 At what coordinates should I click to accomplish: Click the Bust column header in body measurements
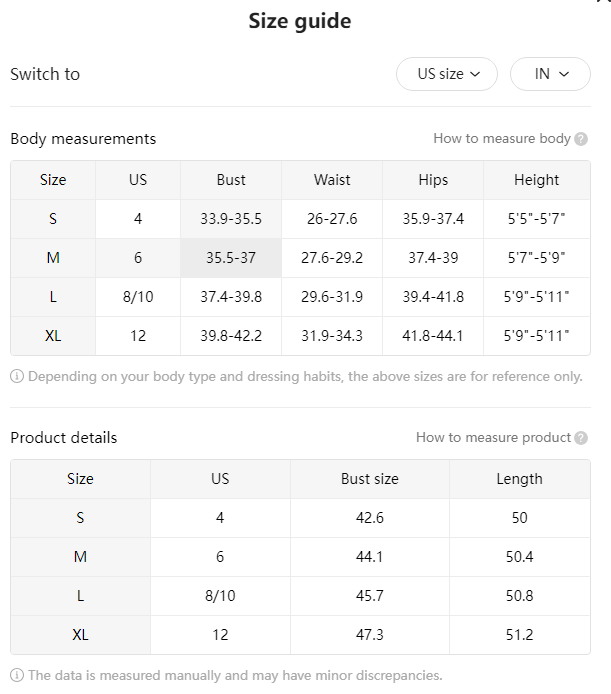tap(231, 180)
